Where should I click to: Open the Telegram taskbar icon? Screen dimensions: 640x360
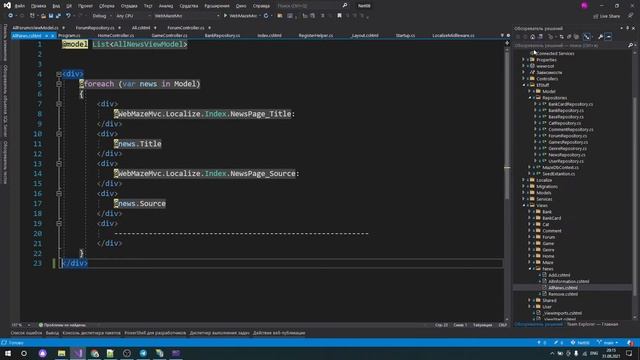pos(143,353)
